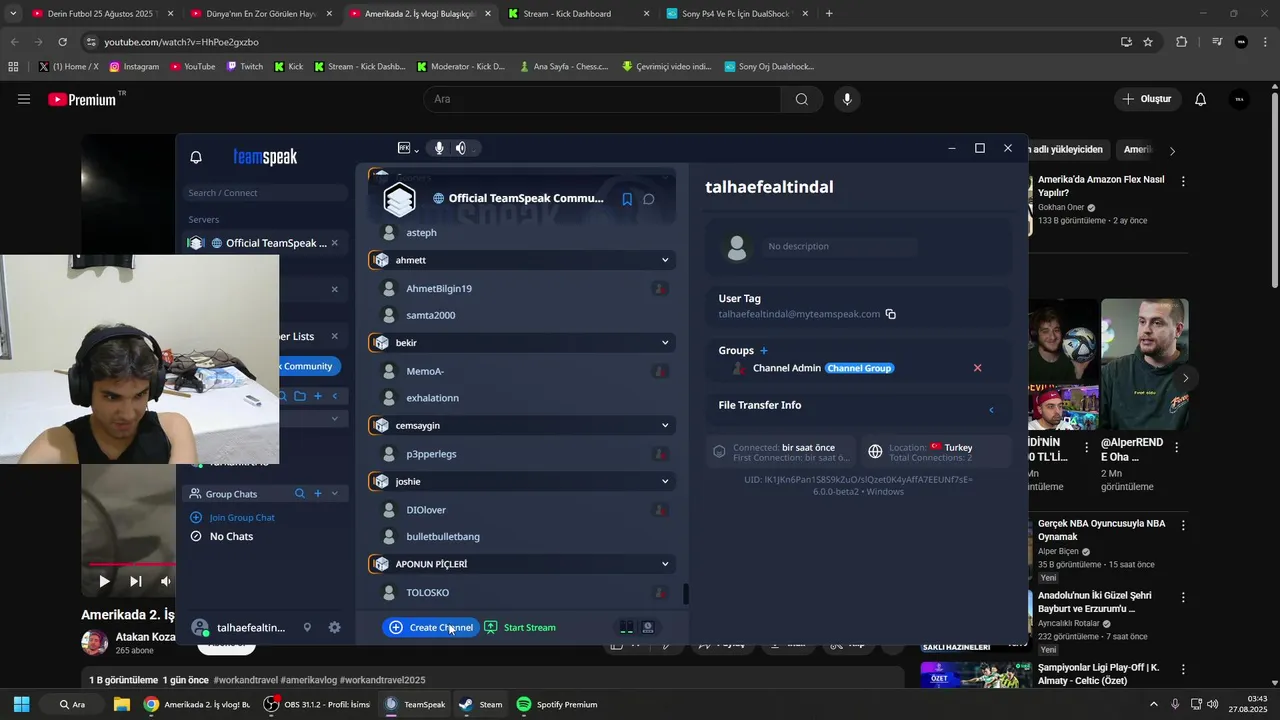Mute the speaker output in TeamSpeak toolbar
The image size is (1280, 720).
coord(461,148)
